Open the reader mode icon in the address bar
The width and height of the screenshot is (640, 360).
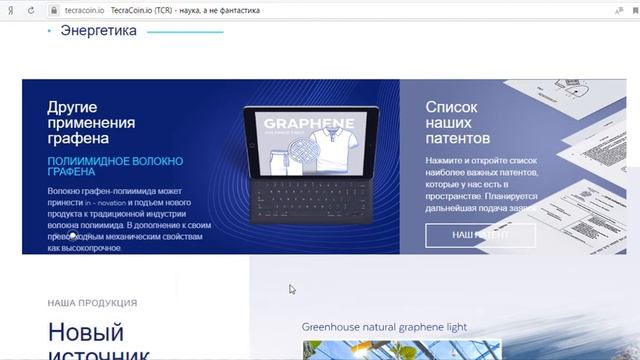(619, 11)
